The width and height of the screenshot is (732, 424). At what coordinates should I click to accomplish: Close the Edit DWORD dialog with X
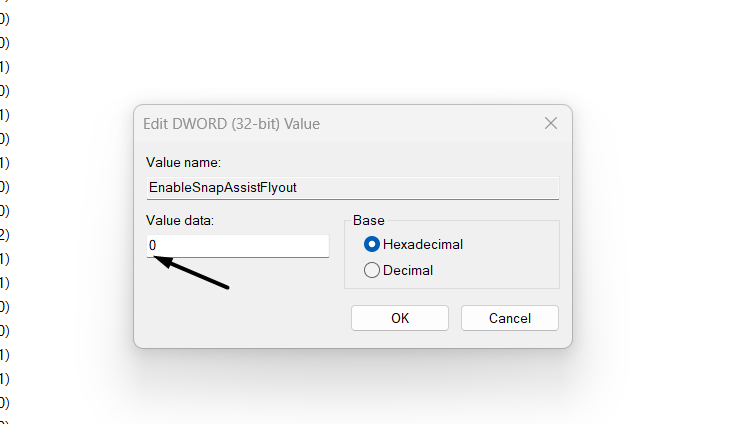(x=550, y=124)
